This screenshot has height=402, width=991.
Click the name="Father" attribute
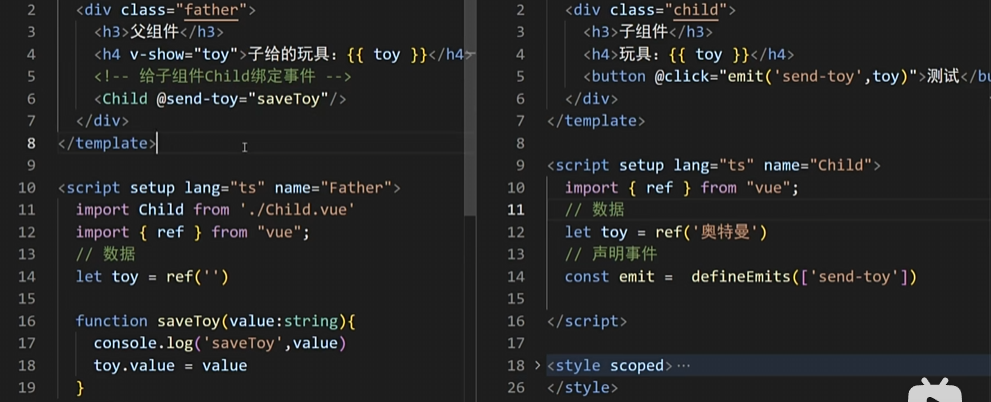pos(334,188)
